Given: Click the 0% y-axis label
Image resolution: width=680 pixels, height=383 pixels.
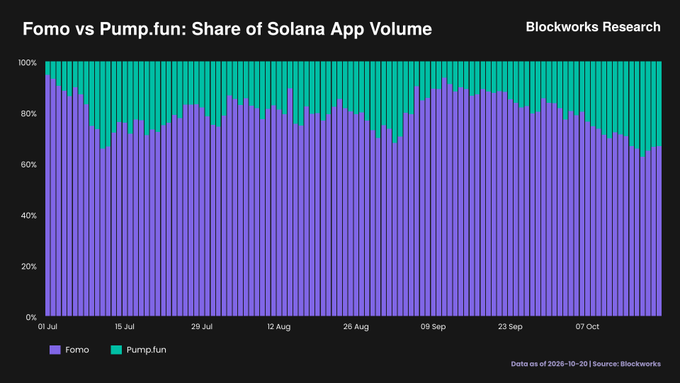Looking at the screenshot, I should click(31, 317).
